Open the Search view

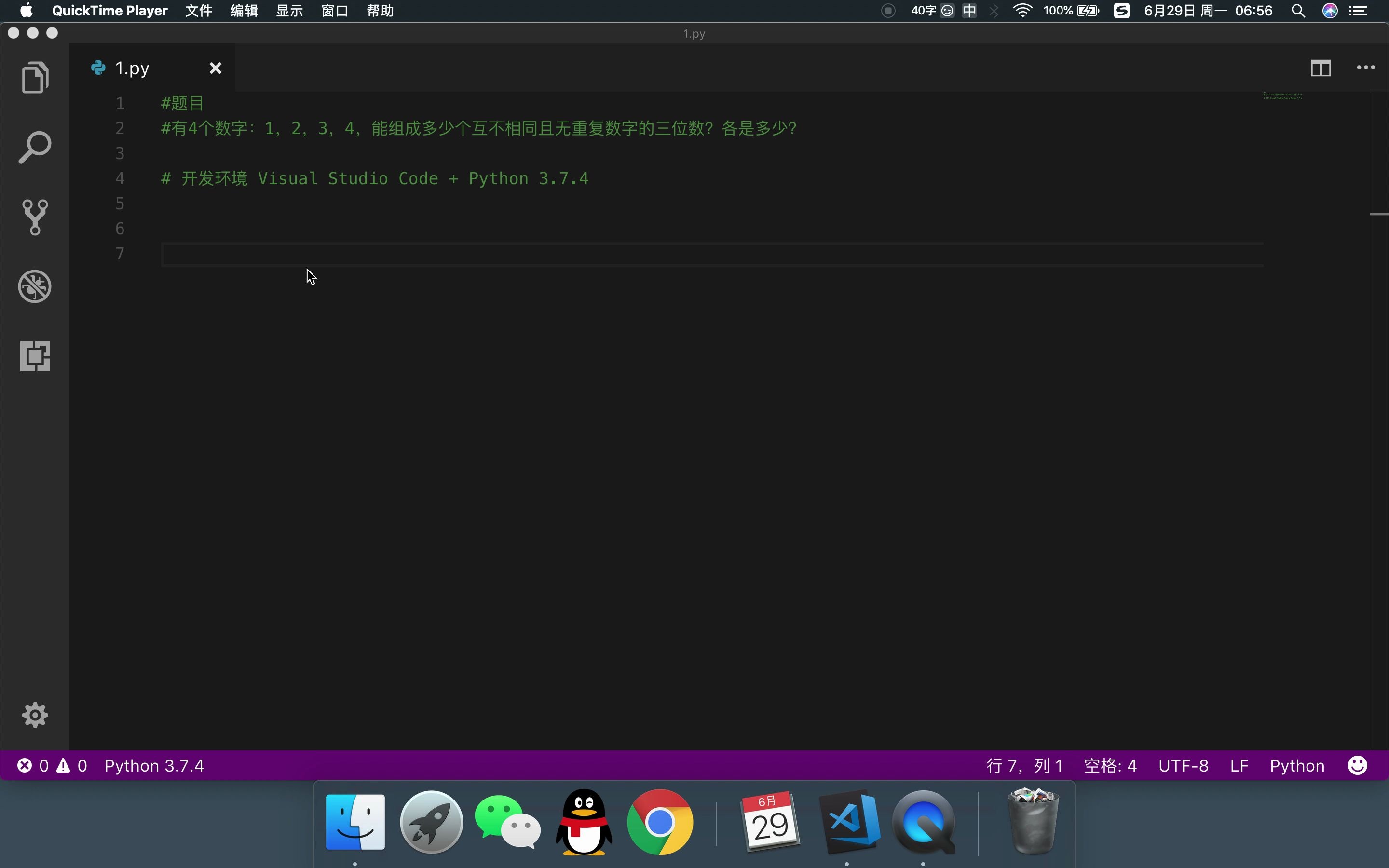click(34, 147)
